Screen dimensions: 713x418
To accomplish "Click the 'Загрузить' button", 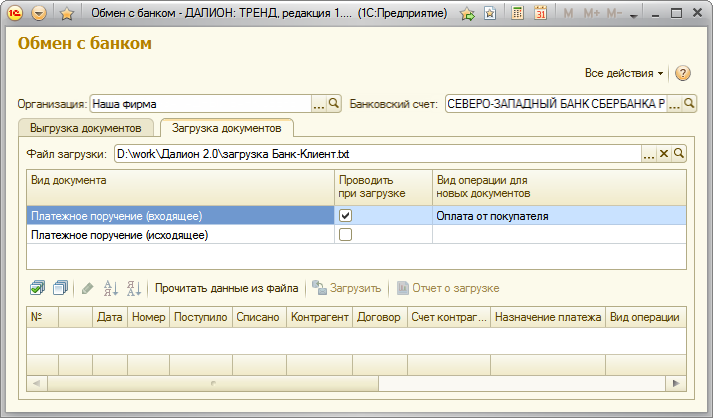I will 346,288.
